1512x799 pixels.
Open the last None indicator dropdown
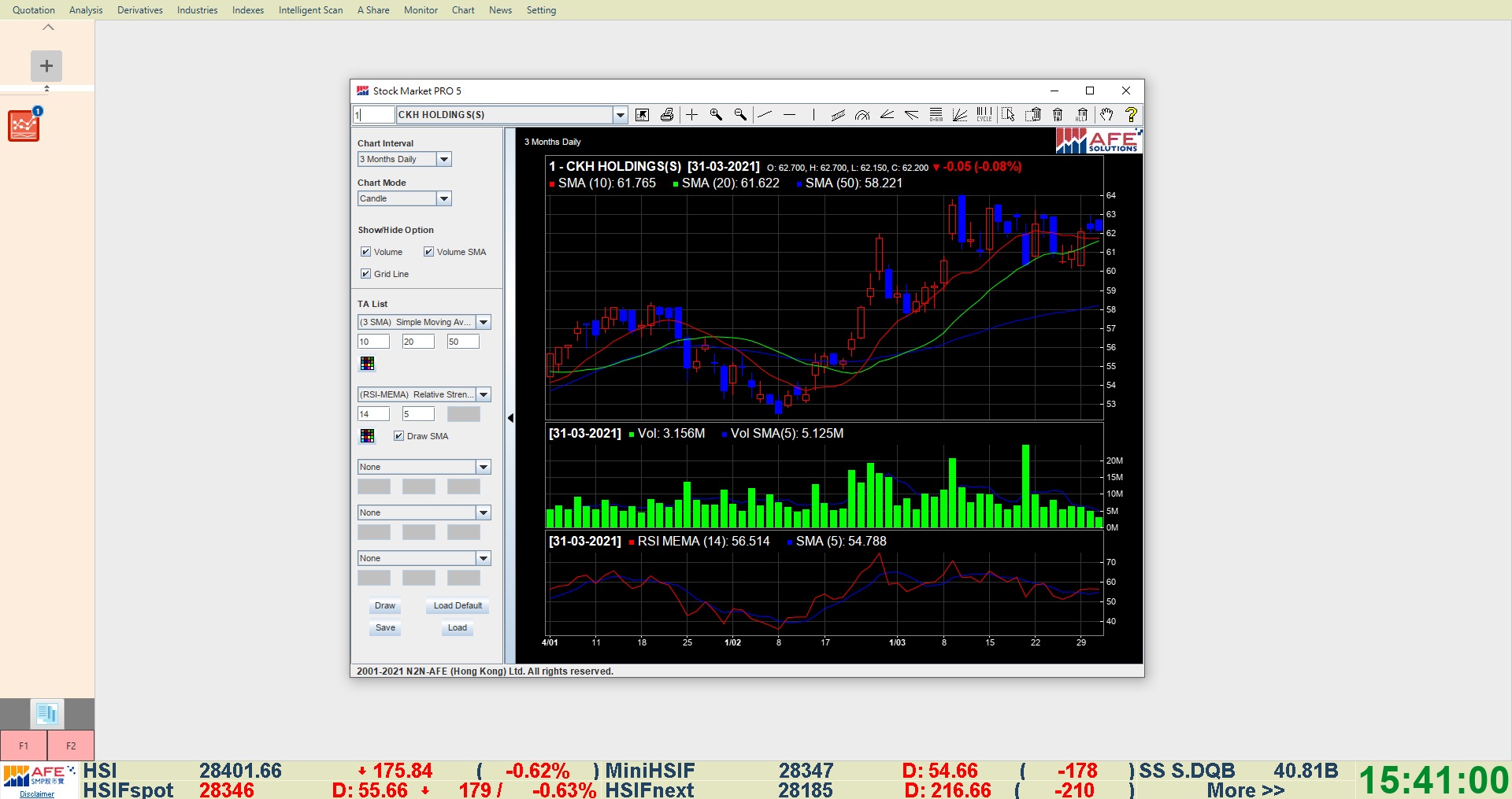[x=484, y=558]
